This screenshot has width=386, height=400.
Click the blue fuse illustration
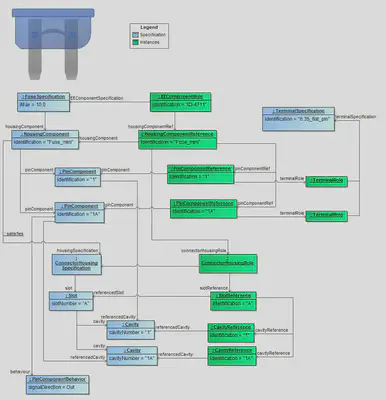[53, 44]
